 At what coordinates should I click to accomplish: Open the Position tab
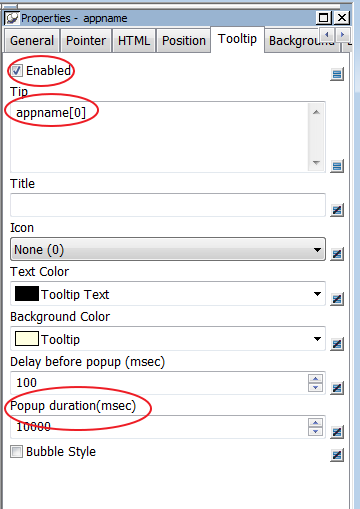184,41
